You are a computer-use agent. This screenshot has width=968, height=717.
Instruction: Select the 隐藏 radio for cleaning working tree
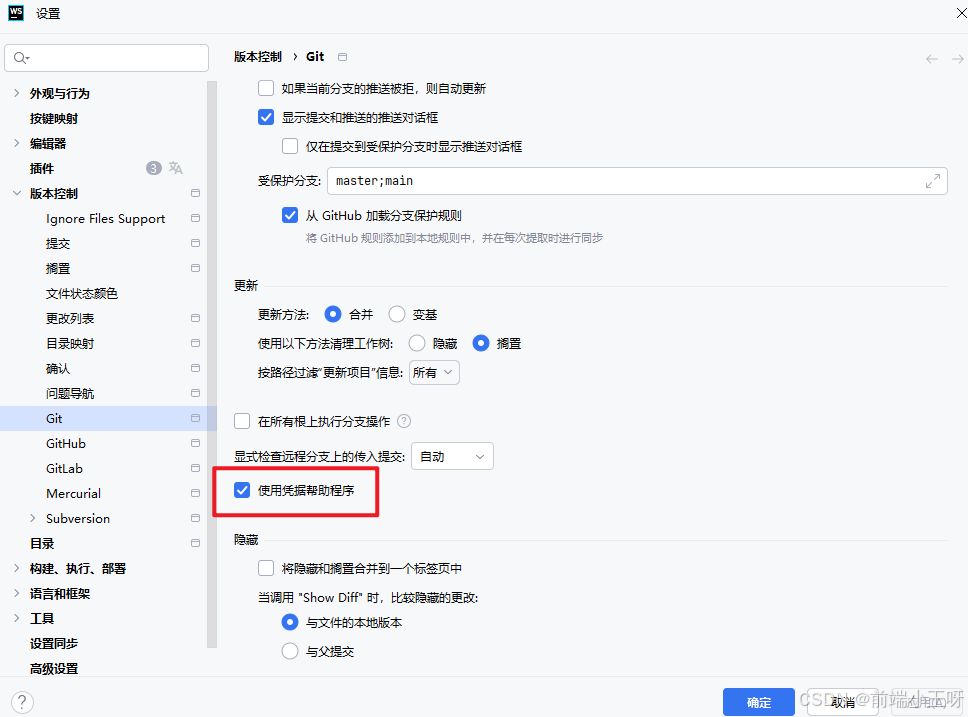pos(417,343)
